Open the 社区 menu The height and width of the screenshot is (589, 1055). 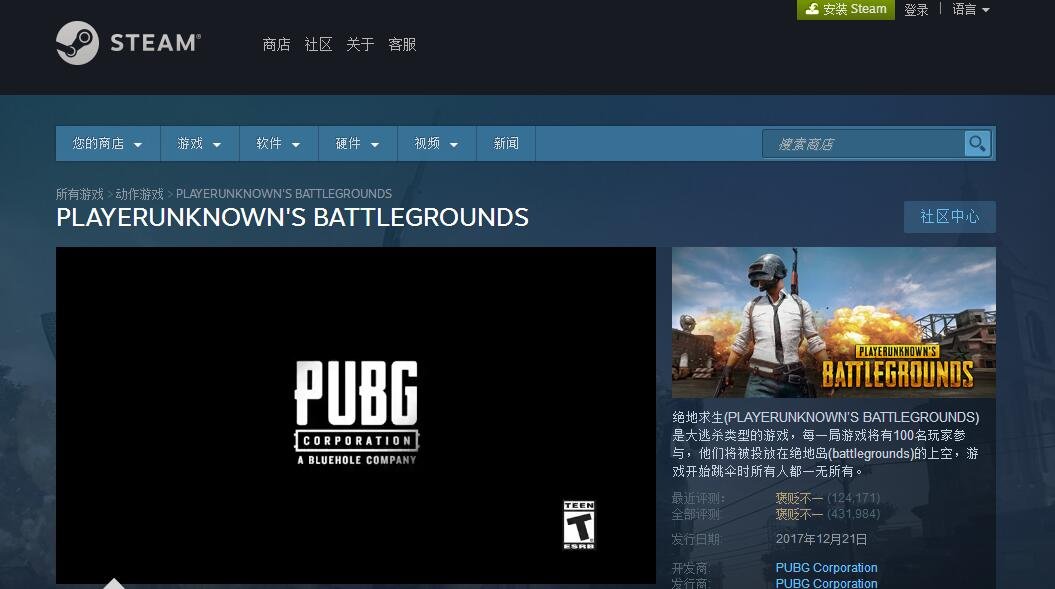pyautogui.click(x=317, y=44)
